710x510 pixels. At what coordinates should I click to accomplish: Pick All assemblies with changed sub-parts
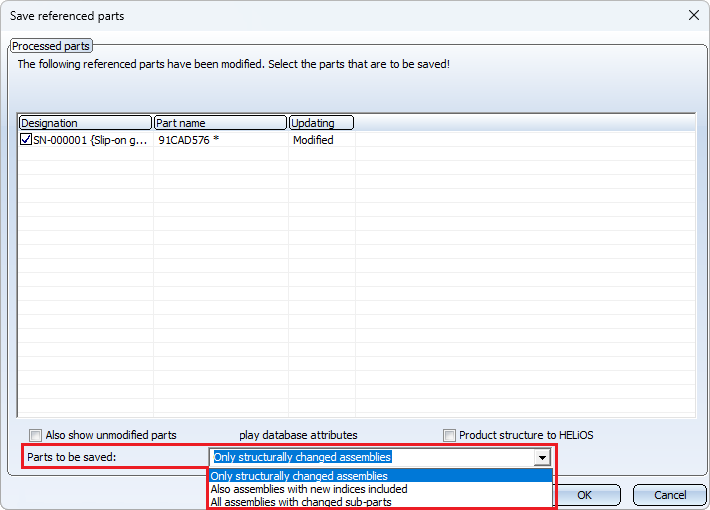pyautogui.click(x=380, y=502)
